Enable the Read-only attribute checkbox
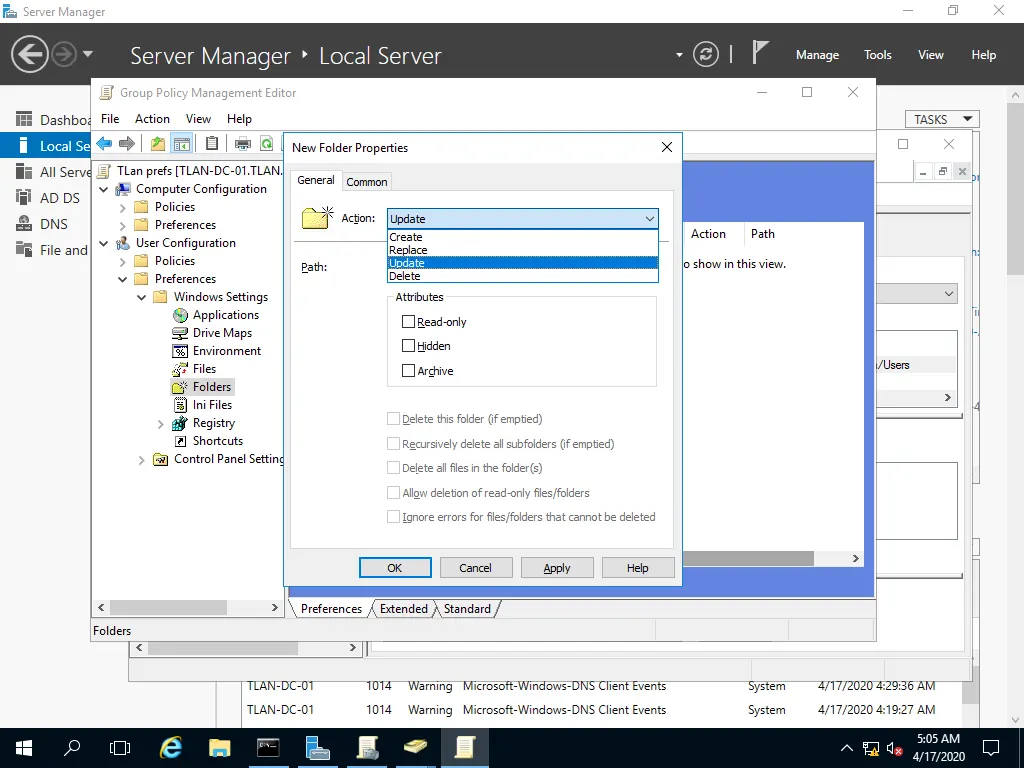 pos(408,322)
